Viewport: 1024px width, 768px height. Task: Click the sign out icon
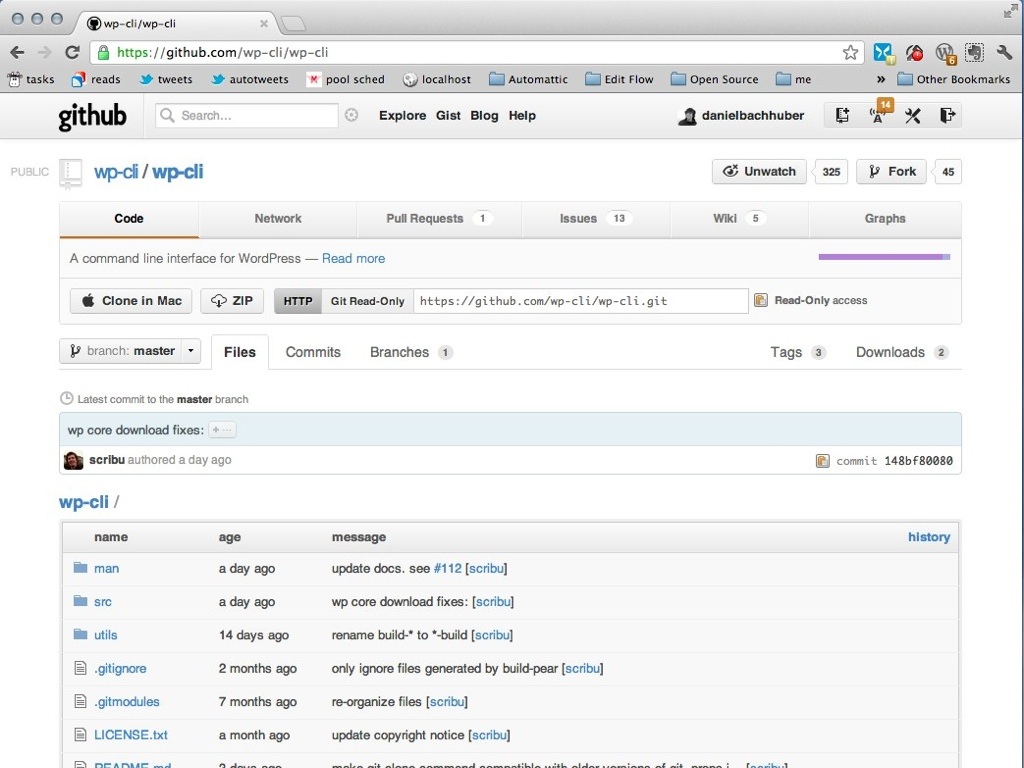point(947,116)
